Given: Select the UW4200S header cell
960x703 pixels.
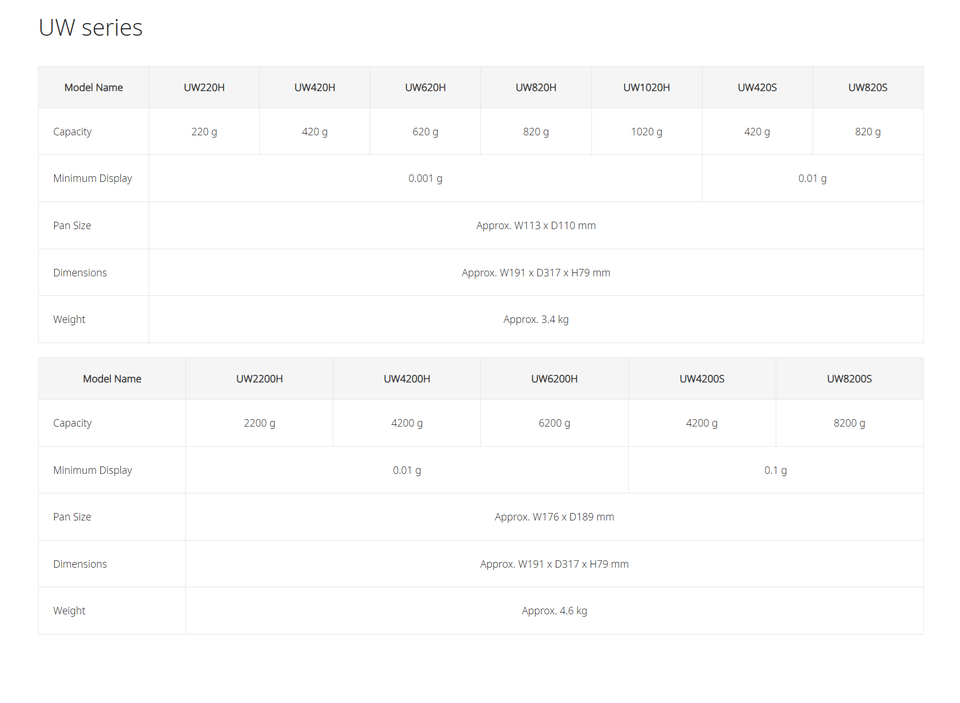Looking at the screenshot, I should [702, 379].
